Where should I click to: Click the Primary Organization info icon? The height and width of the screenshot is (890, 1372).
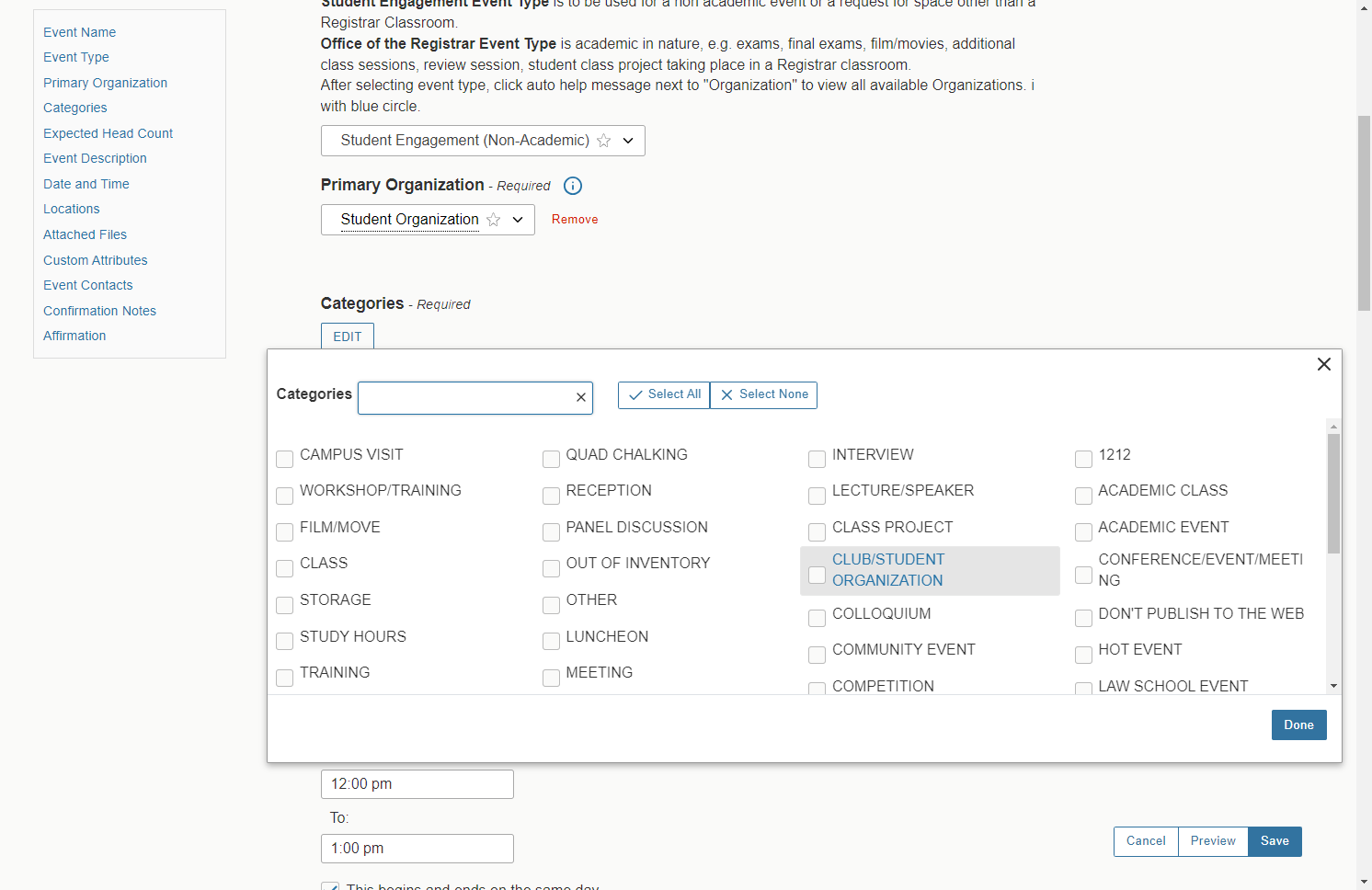[572, 186]
